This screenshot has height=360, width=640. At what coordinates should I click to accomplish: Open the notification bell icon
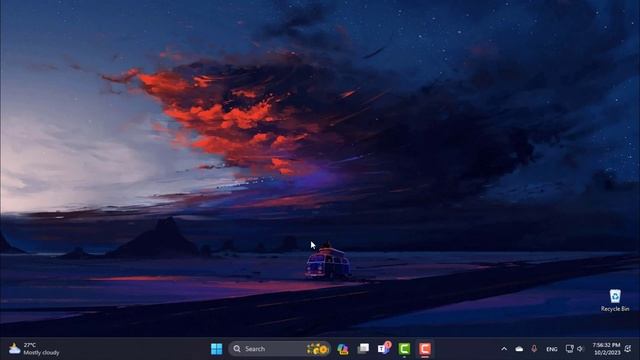(628, 349)
